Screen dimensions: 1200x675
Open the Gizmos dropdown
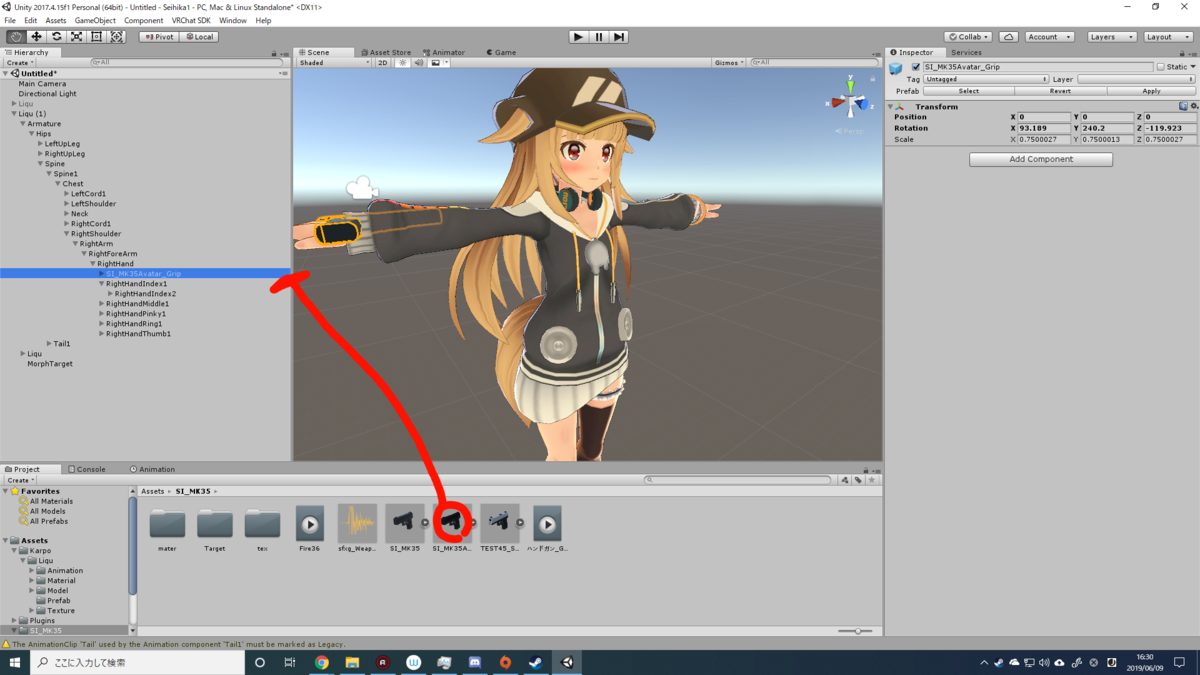(x=728, y=63)
